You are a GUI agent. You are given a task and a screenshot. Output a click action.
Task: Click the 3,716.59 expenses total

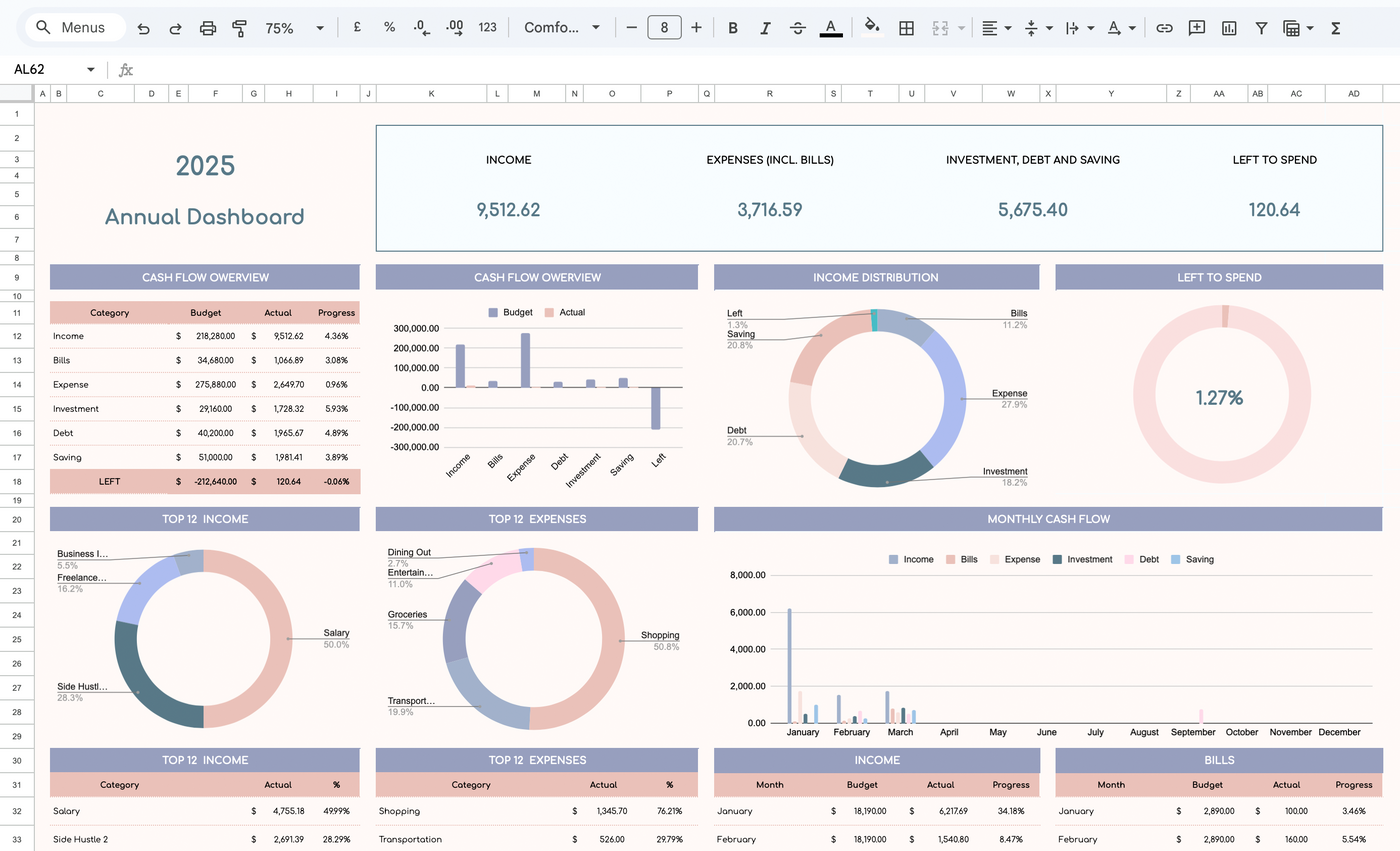[x=770, y=210]
